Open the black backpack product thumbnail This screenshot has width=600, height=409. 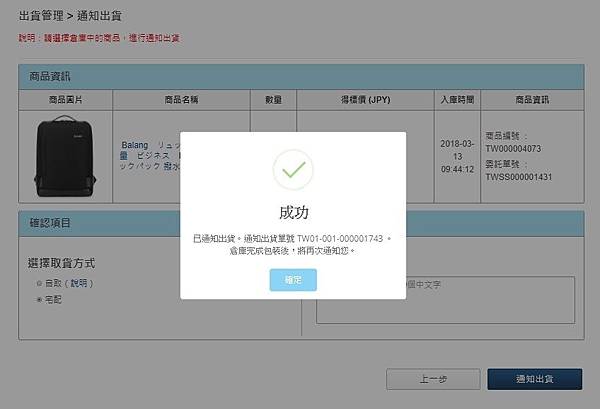[x=65, y=156]
